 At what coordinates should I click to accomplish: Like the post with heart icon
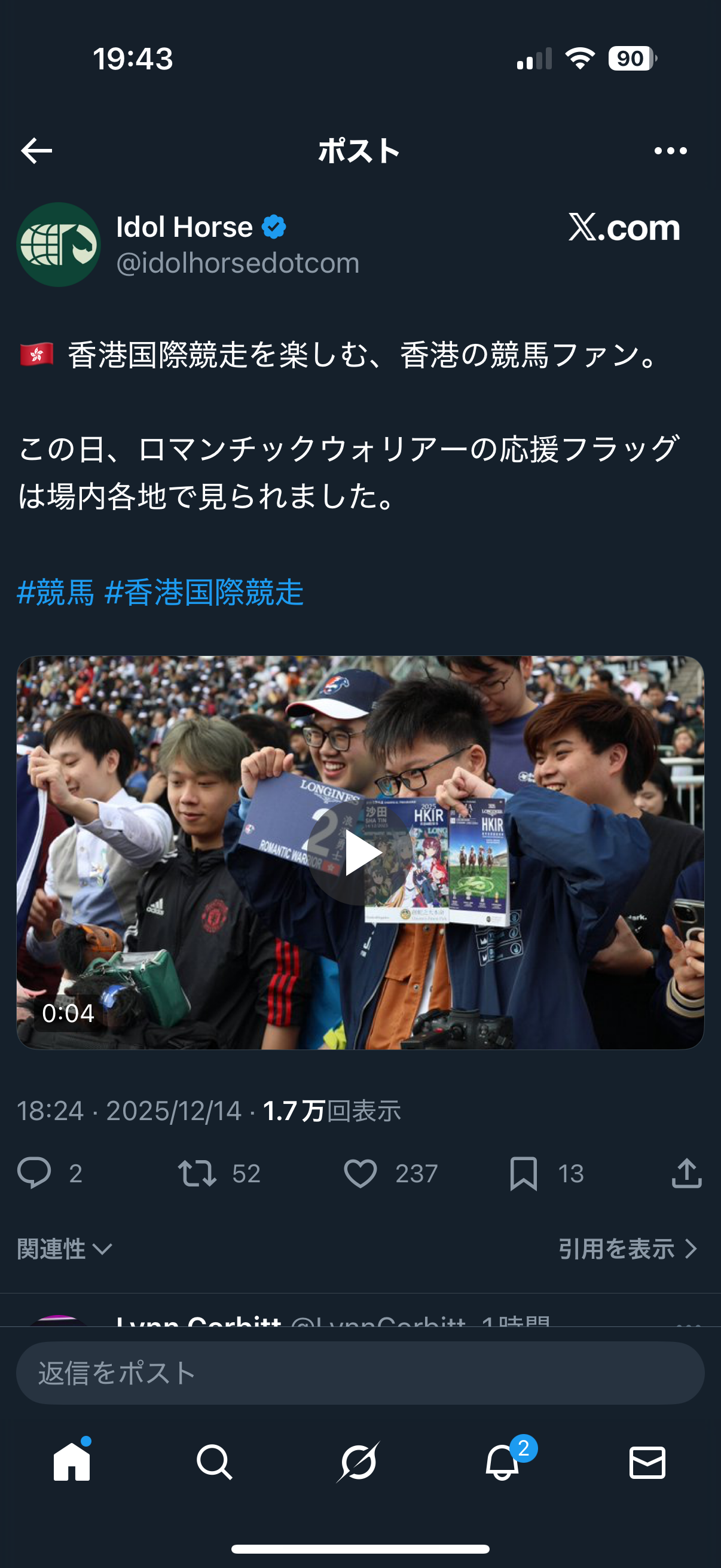[361, 1173]
